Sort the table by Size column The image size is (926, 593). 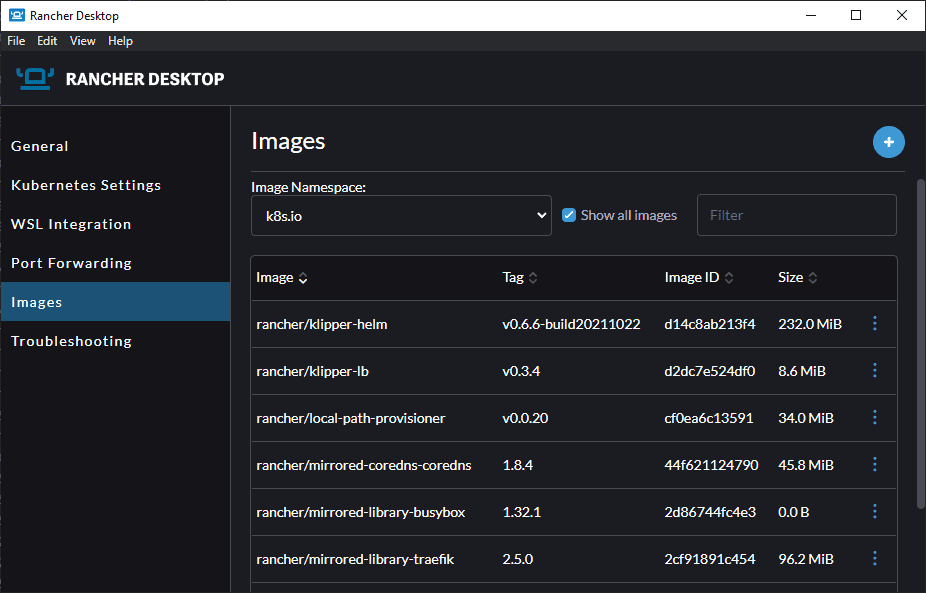tap(798, 278)
